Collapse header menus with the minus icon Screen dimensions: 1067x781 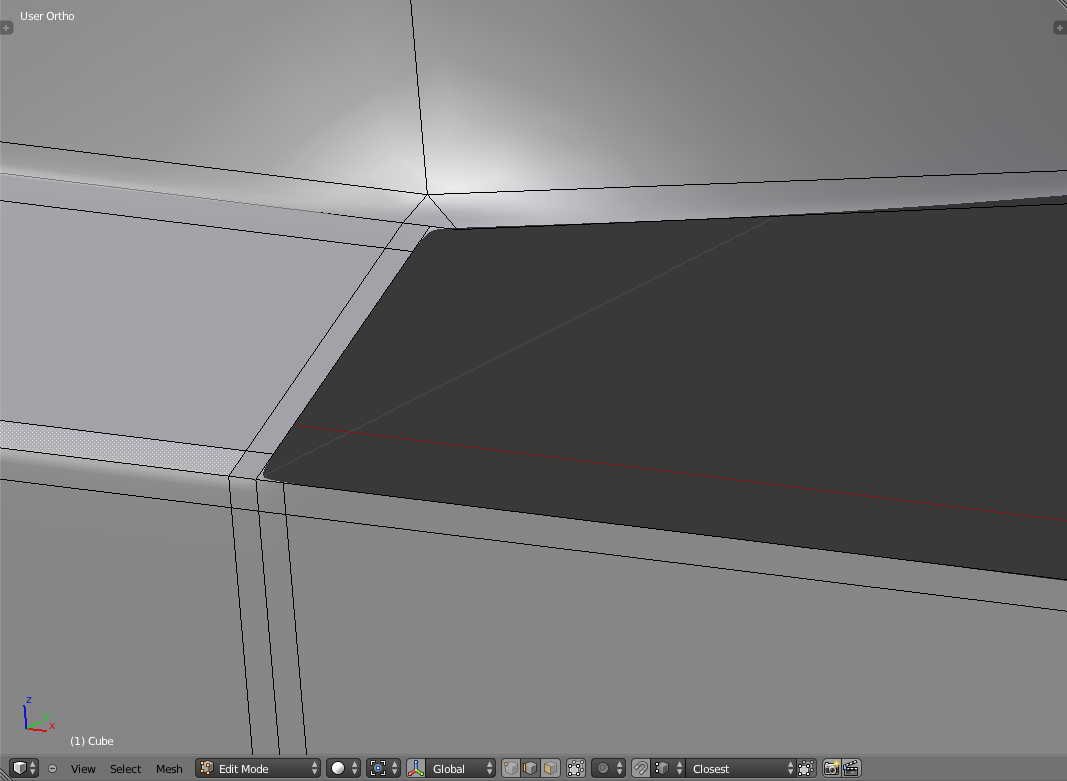[52, 769]
